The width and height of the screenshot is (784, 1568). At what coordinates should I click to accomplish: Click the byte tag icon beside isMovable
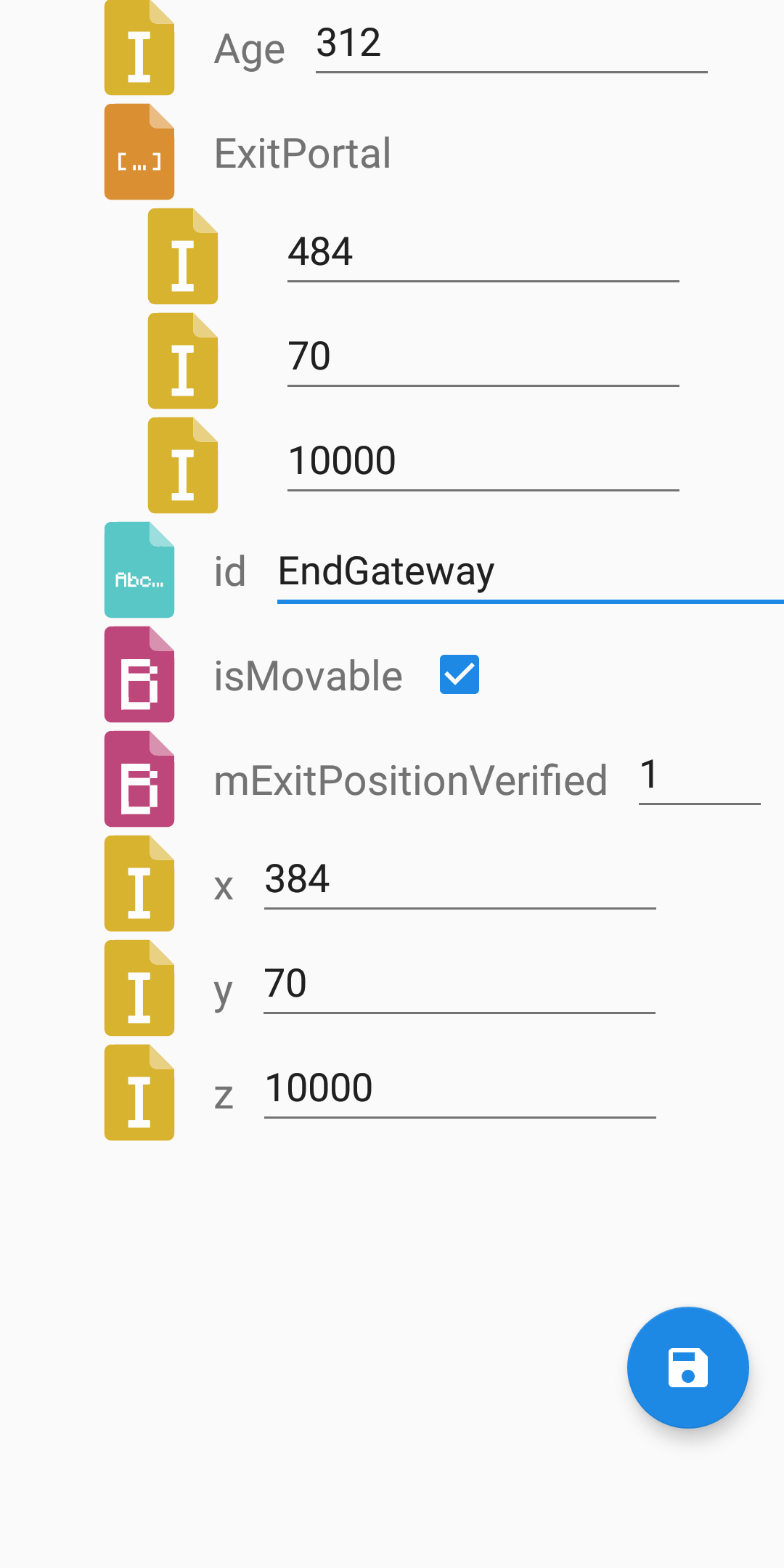point(139,675)
